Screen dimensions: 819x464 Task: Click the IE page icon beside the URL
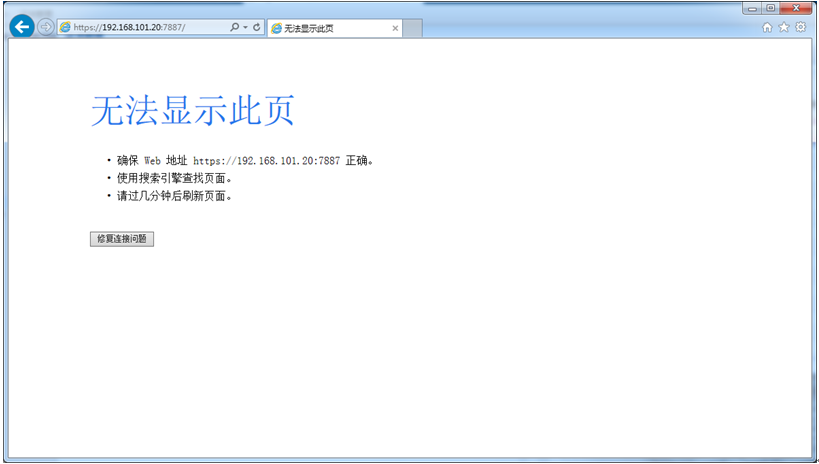coord(65,27)
